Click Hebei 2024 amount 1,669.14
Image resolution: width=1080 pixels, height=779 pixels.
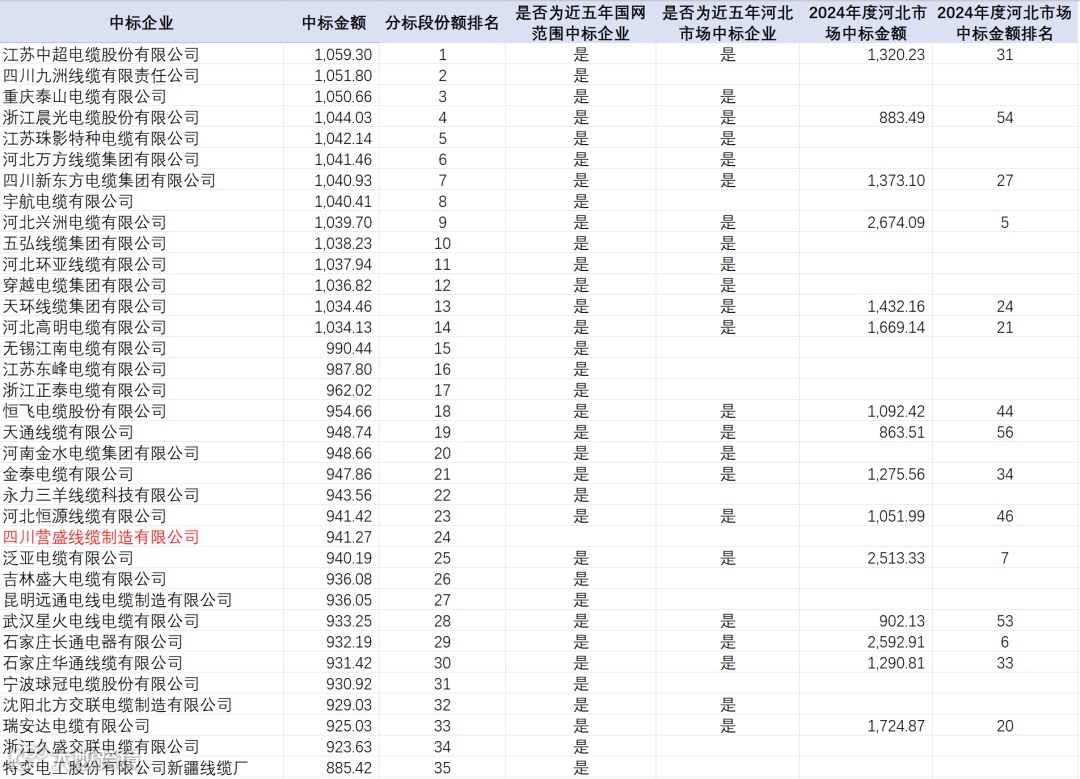coord(896,327)
